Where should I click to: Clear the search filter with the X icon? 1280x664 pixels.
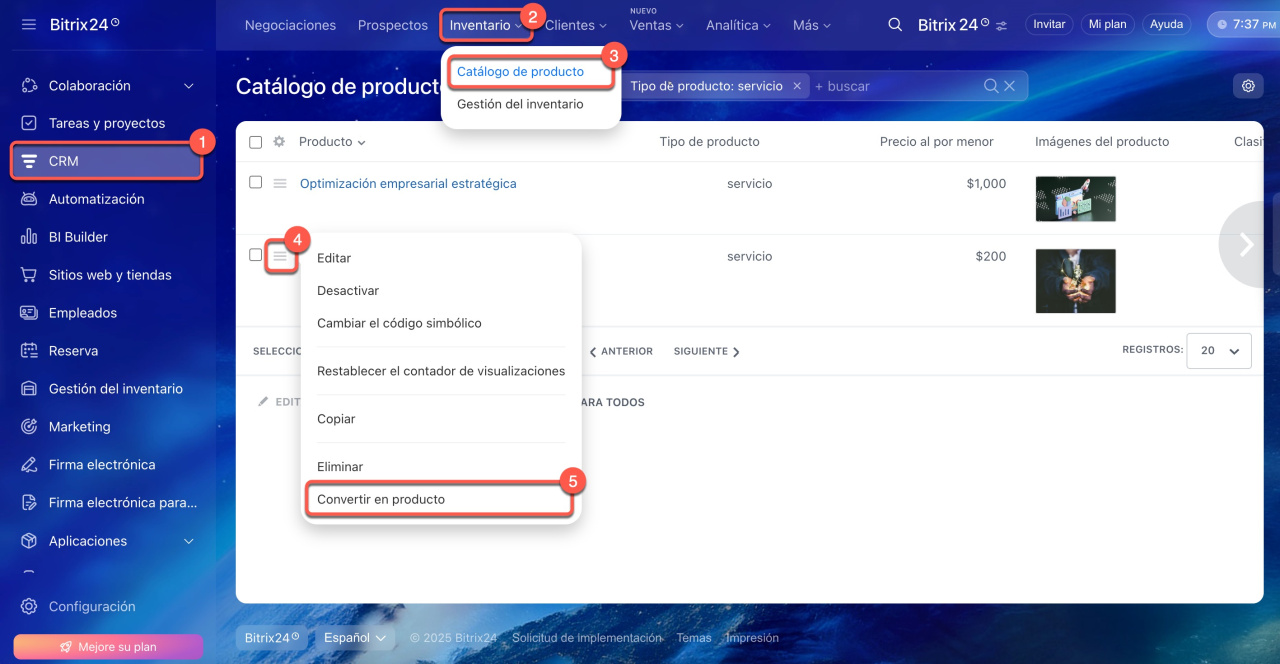pyautogui.click(x=1010, y=86)
